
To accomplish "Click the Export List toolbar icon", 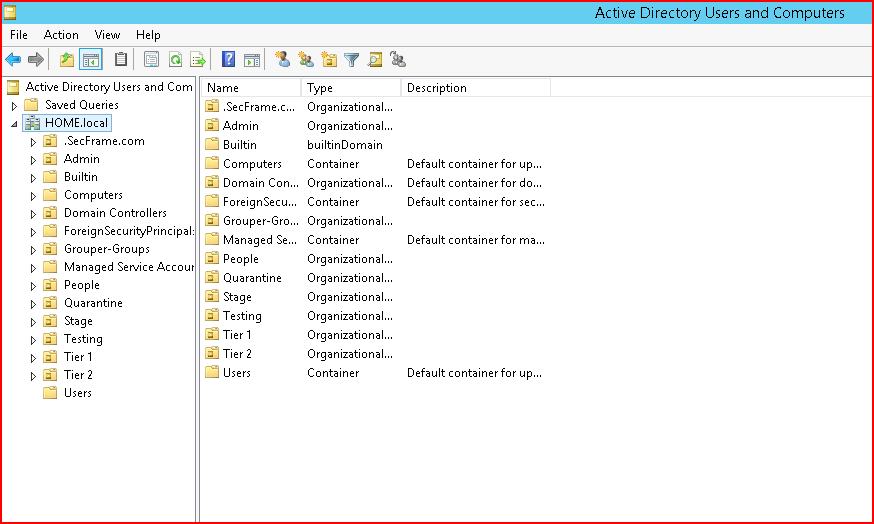I will pos(198,59).
